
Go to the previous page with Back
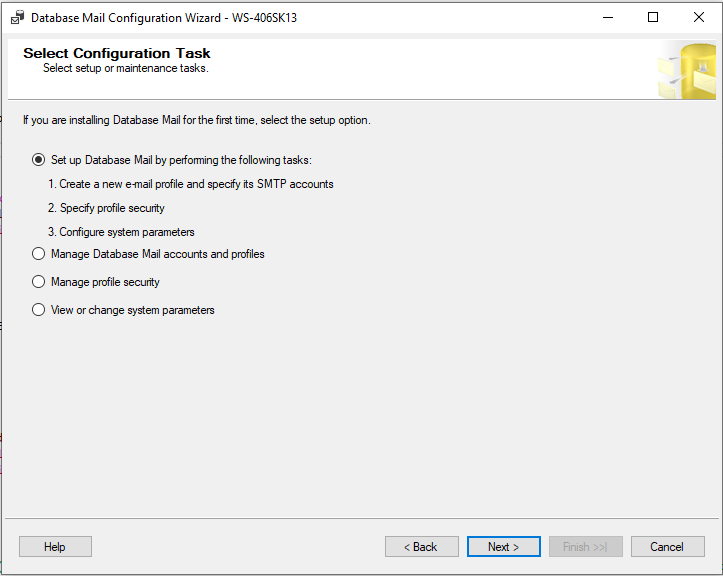click(x=422, y=546)
